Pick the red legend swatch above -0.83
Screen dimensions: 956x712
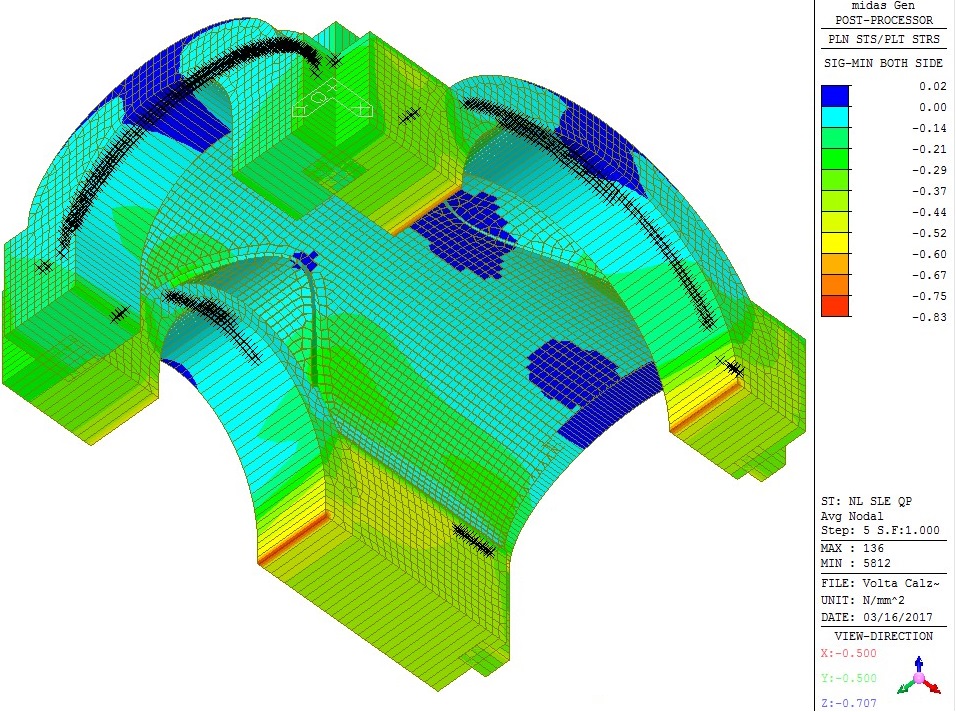click(x=835, y=306)
